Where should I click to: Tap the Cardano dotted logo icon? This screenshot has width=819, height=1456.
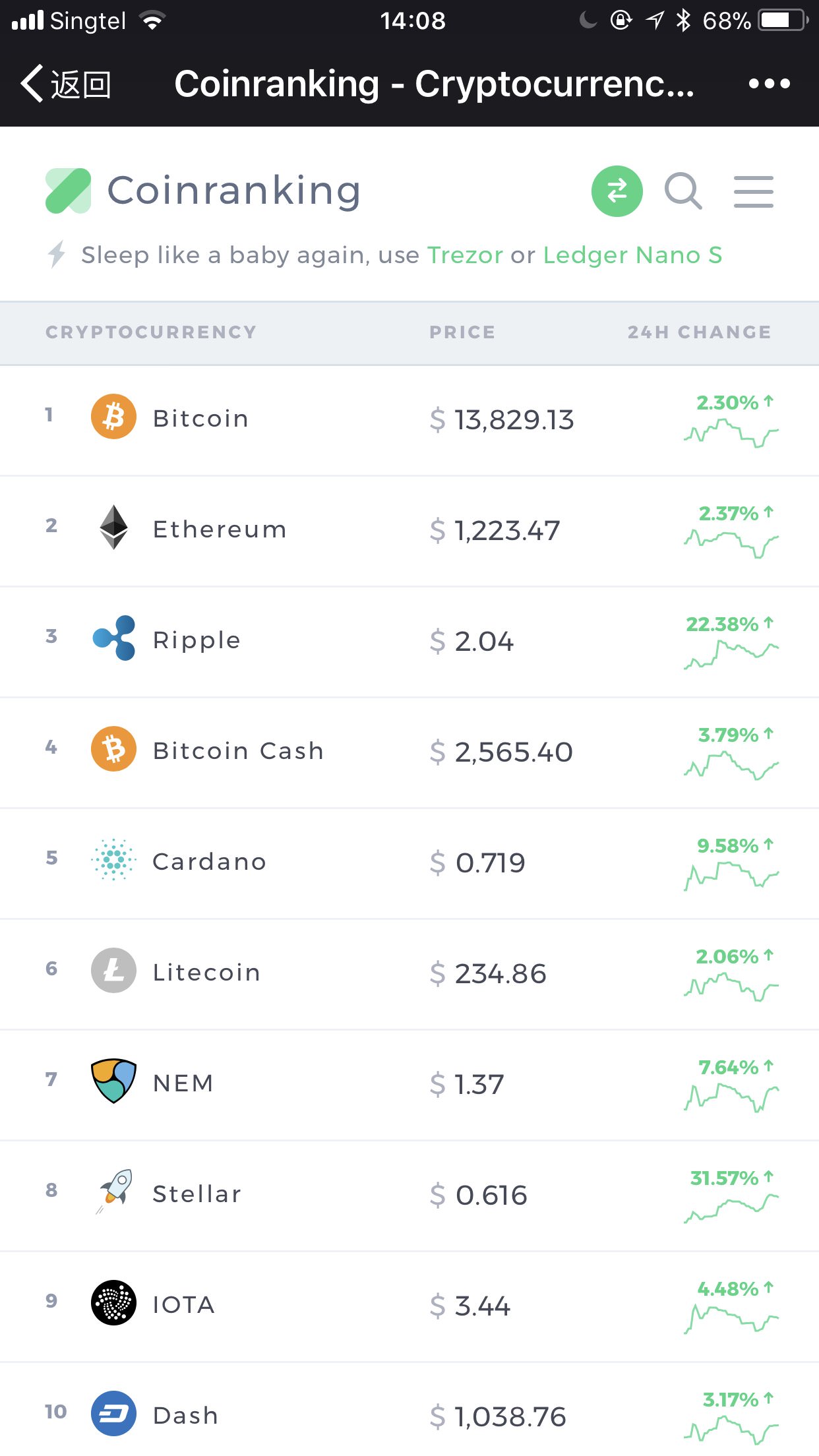tap(113, 860)
